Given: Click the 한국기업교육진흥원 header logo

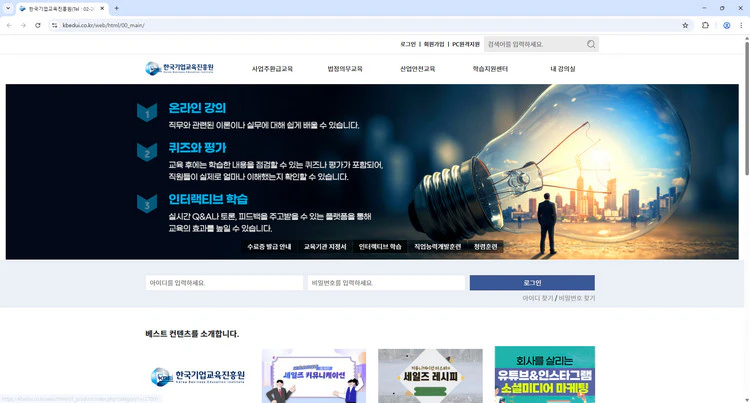Looking at the screenshot, I should tap(179, 68).
